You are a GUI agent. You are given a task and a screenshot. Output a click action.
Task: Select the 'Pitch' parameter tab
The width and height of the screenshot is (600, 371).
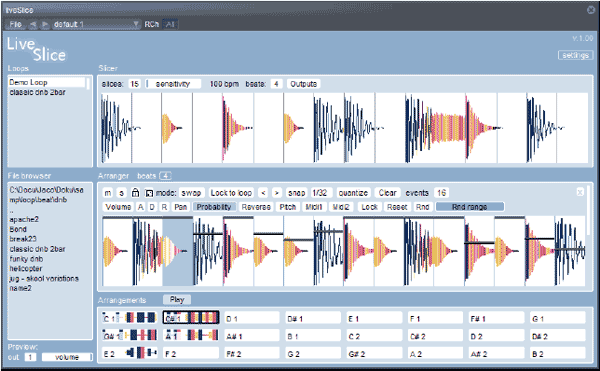(287, 207)
